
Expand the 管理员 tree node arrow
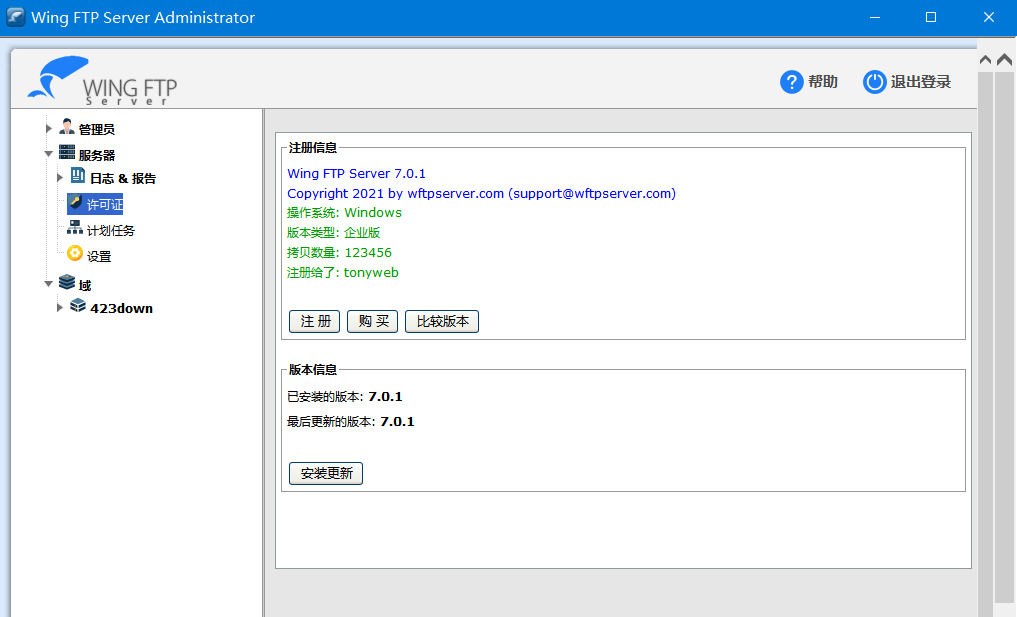point(48,128)
